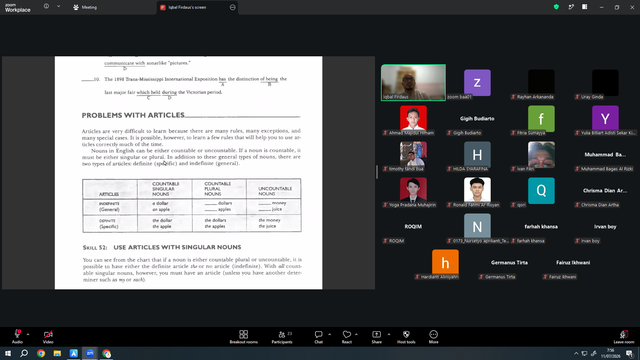The width and height of the screenshot is (640, 360).
Task: Select Yoga Pradana Muhajirin participant photo
Action: tap(413, 190)
